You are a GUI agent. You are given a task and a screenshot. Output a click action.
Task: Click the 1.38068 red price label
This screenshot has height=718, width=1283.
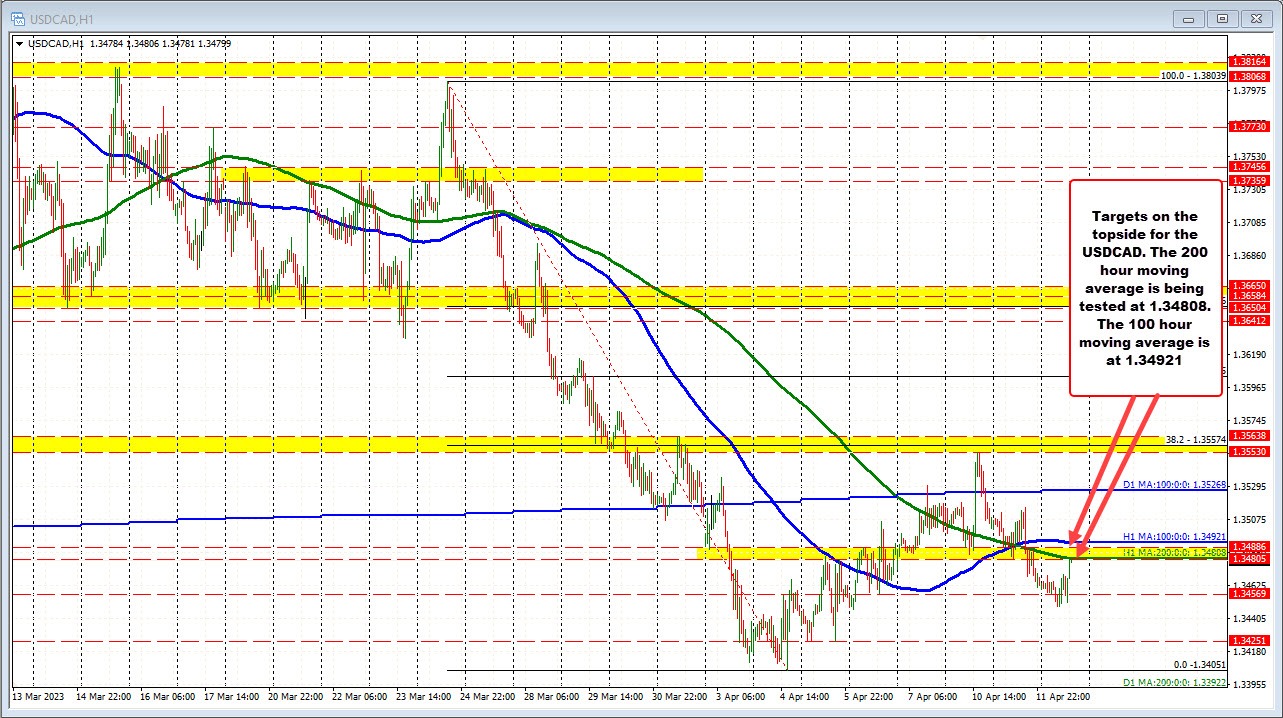coord(1250,76)
